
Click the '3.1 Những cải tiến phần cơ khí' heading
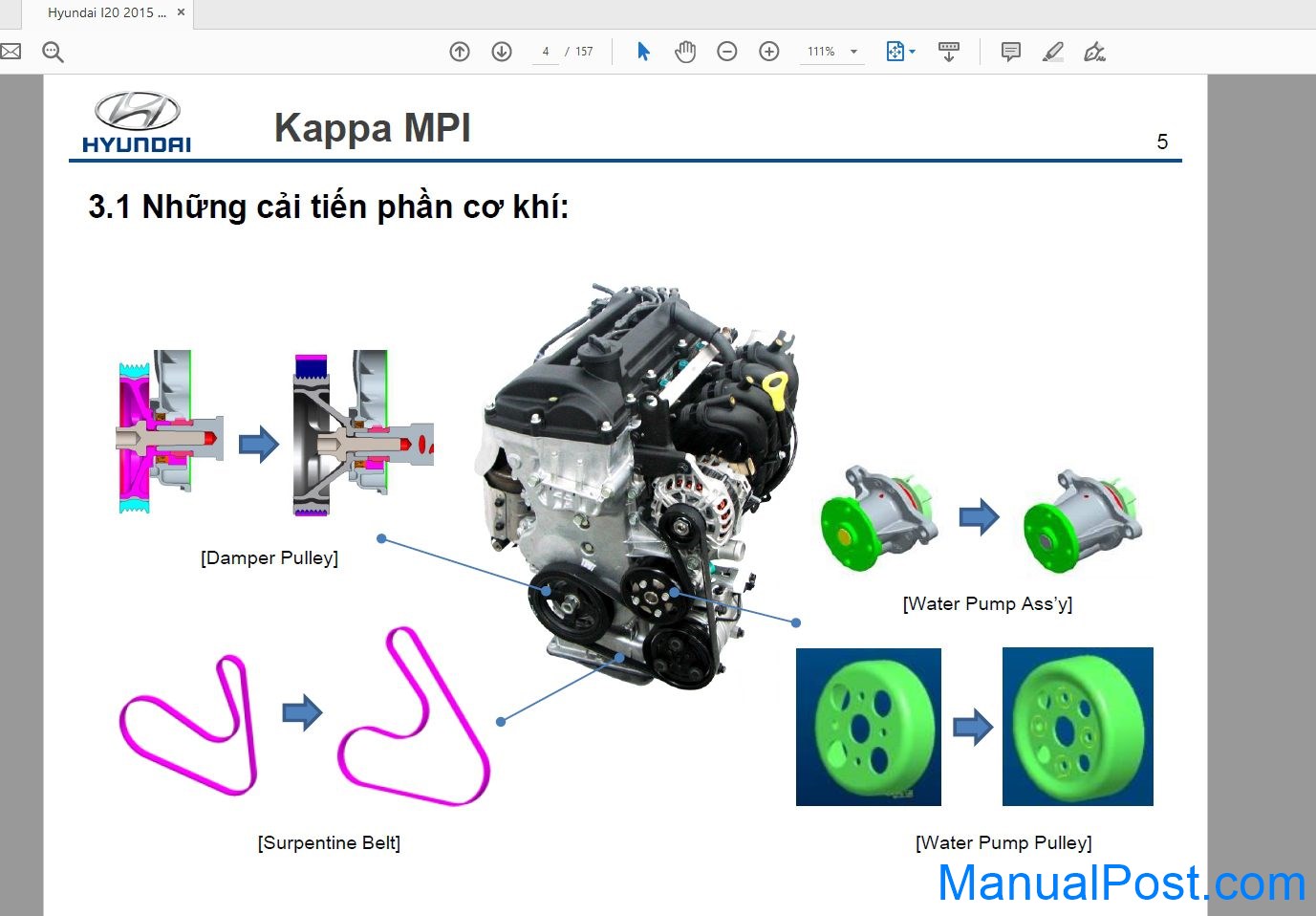pos(328,207)
